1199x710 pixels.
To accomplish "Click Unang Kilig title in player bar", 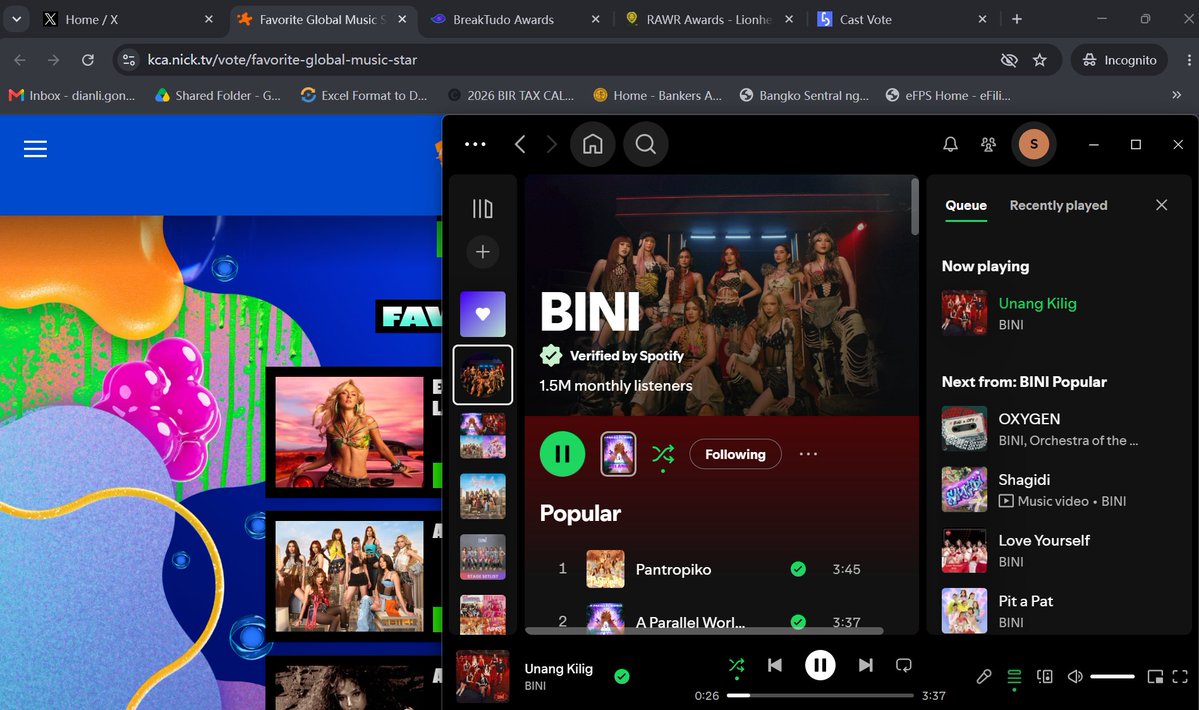I will (x=558, y=669).
